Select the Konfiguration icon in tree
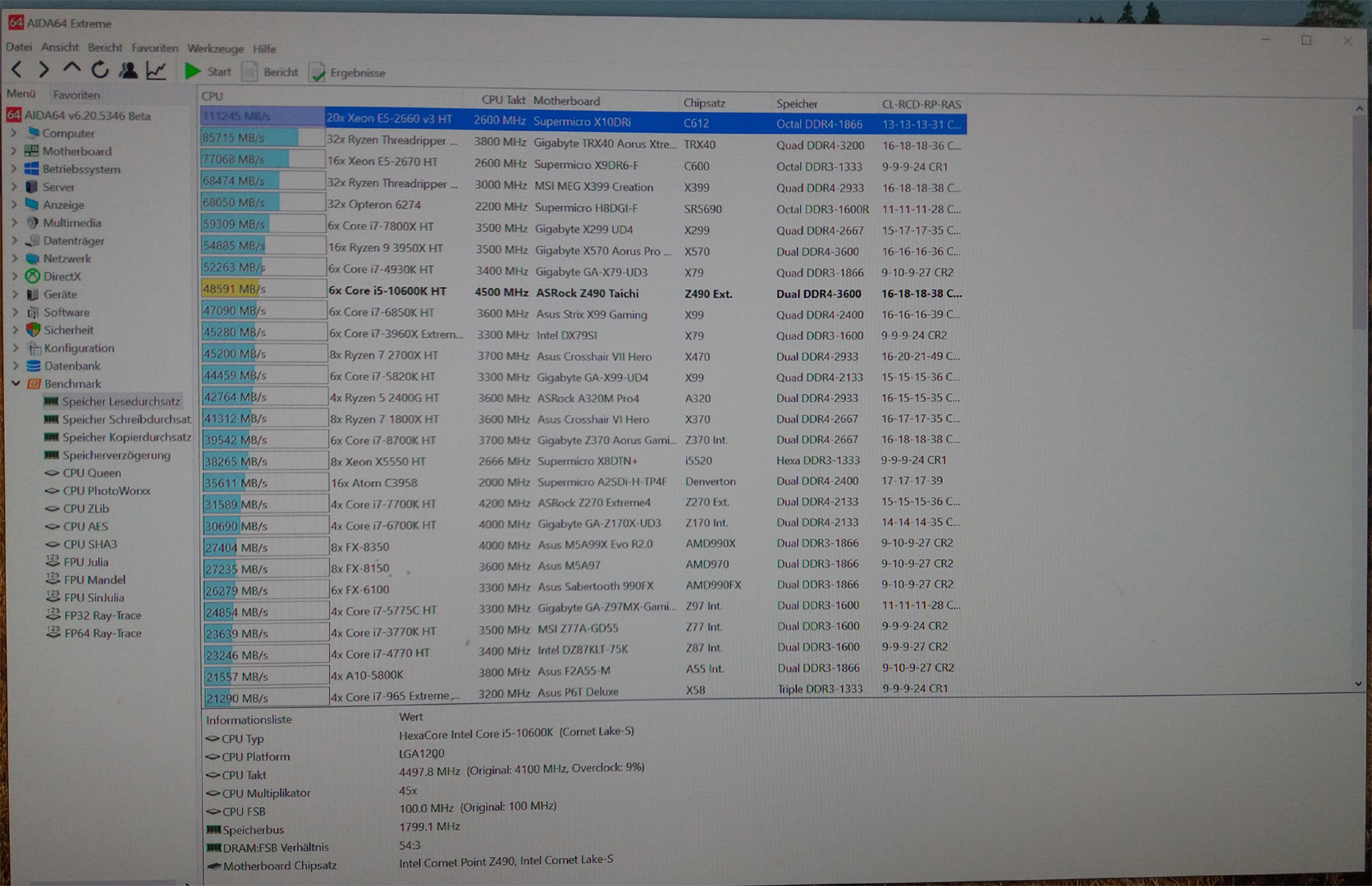Viewport: 1372px width, 886px height. 34,348
